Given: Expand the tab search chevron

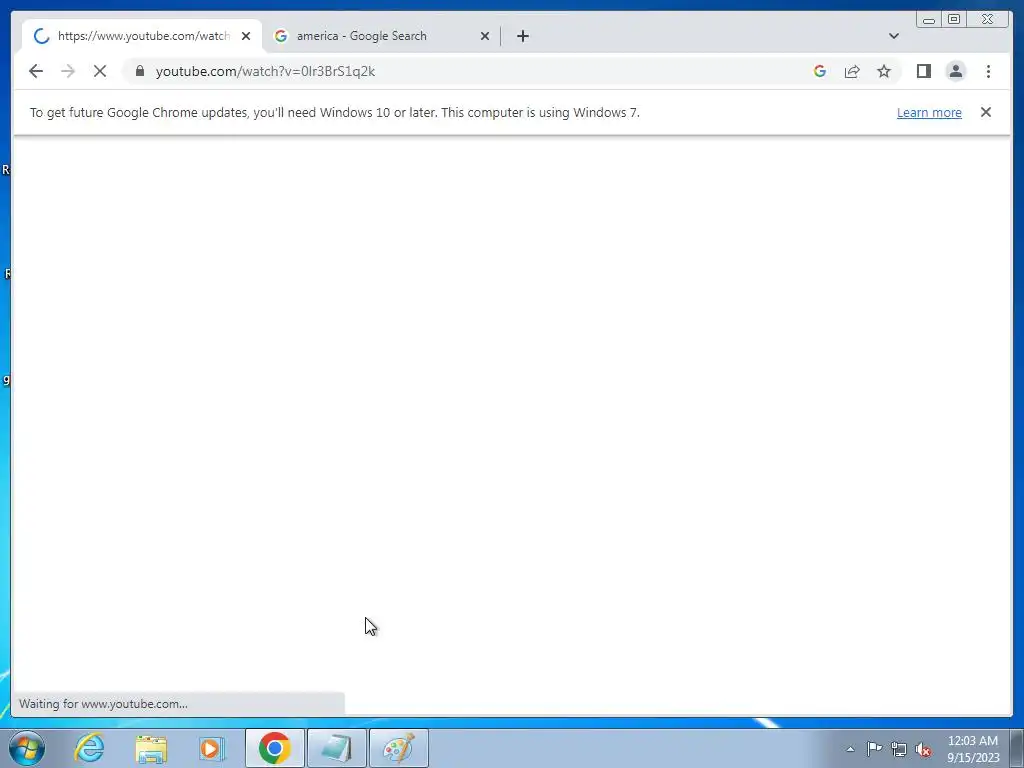Looking at the screenshot, I should 894,36.
